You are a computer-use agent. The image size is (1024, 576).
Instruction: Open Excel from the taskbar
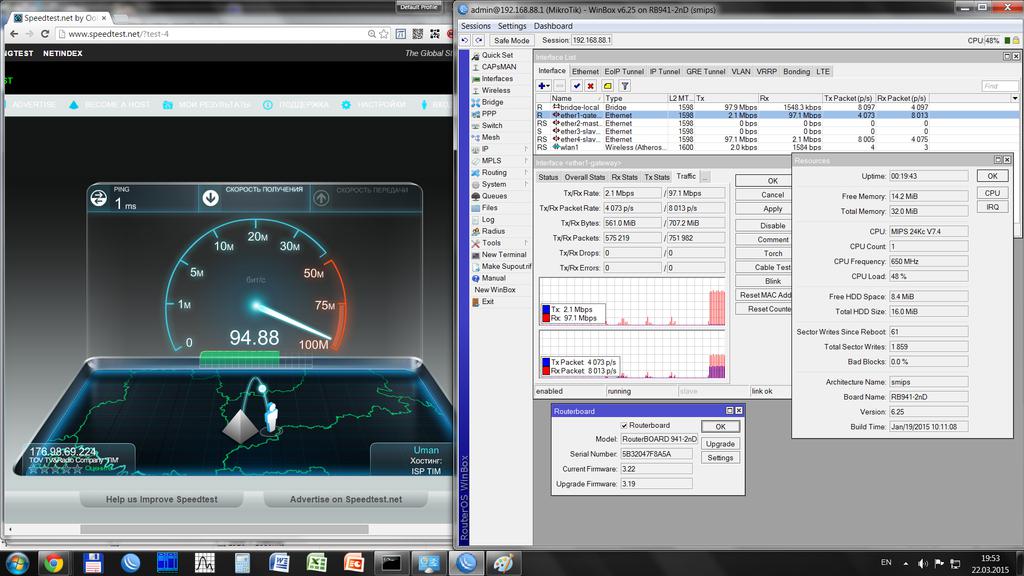pyautogui.click(x=317, y=563)
